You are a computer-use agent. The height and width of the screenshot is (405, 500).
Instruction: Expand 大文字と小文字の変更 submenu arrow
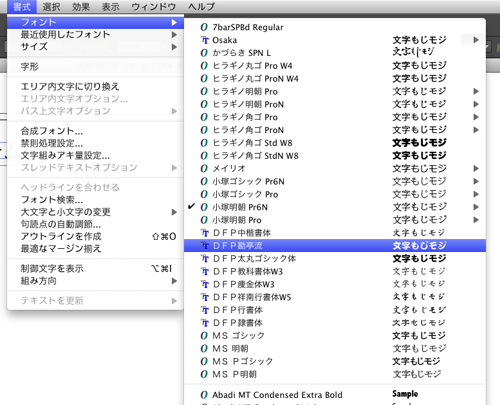(174, 212)
